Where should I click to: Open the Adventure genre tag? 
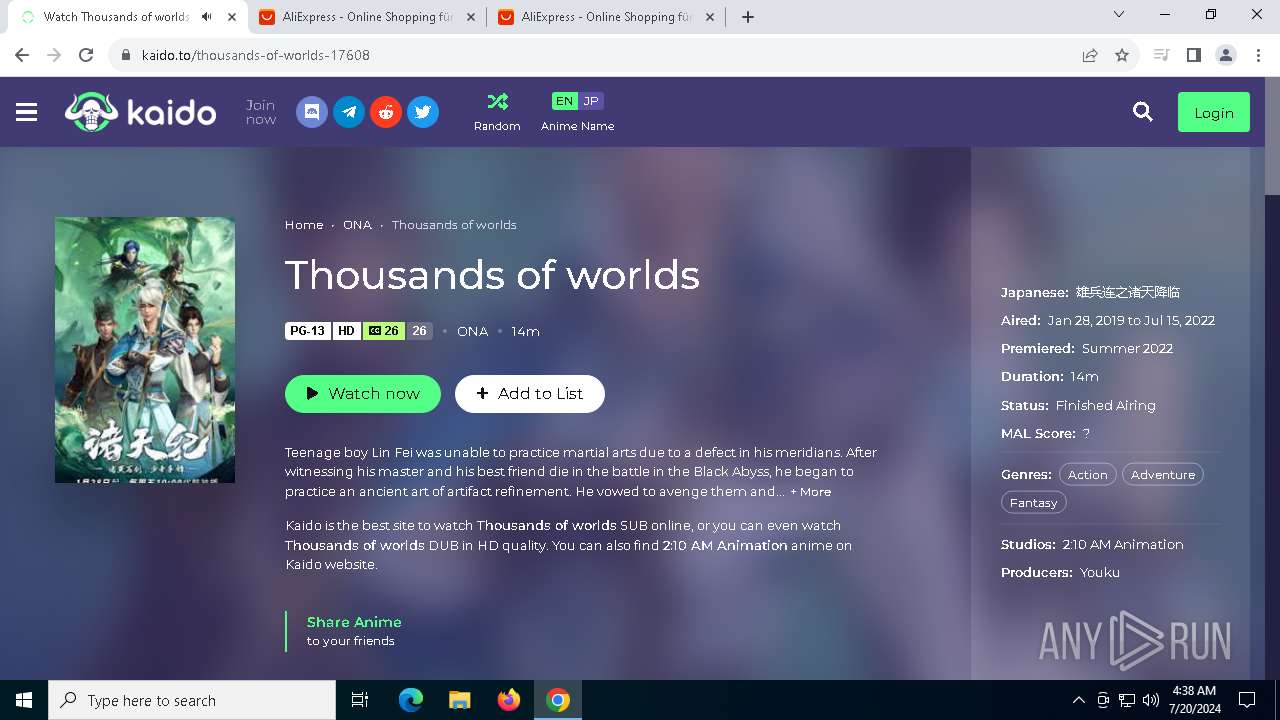[1163, 475]
